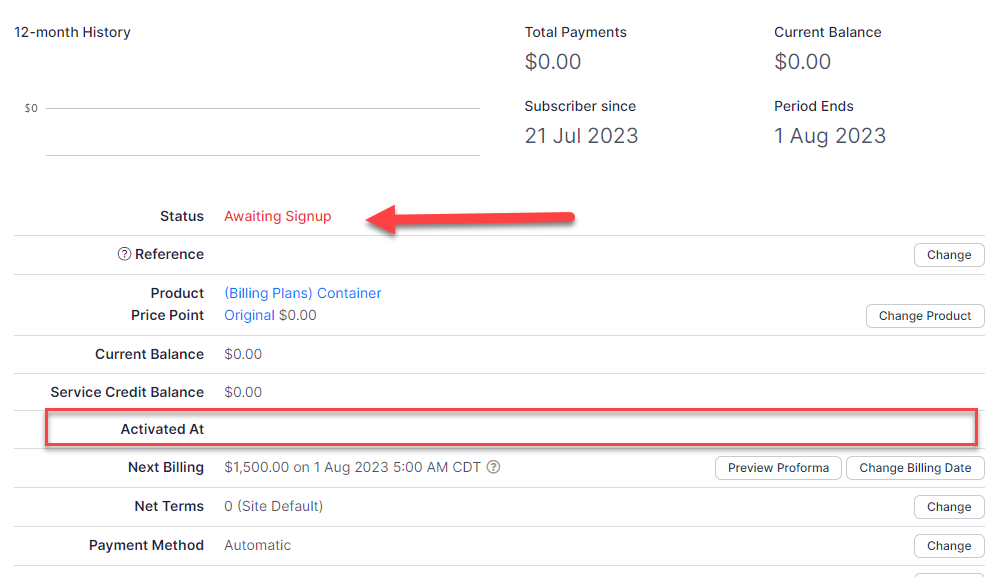997x577 pixels.
Task: Click the help icon after Next Billing date
Action: [493, 467]
